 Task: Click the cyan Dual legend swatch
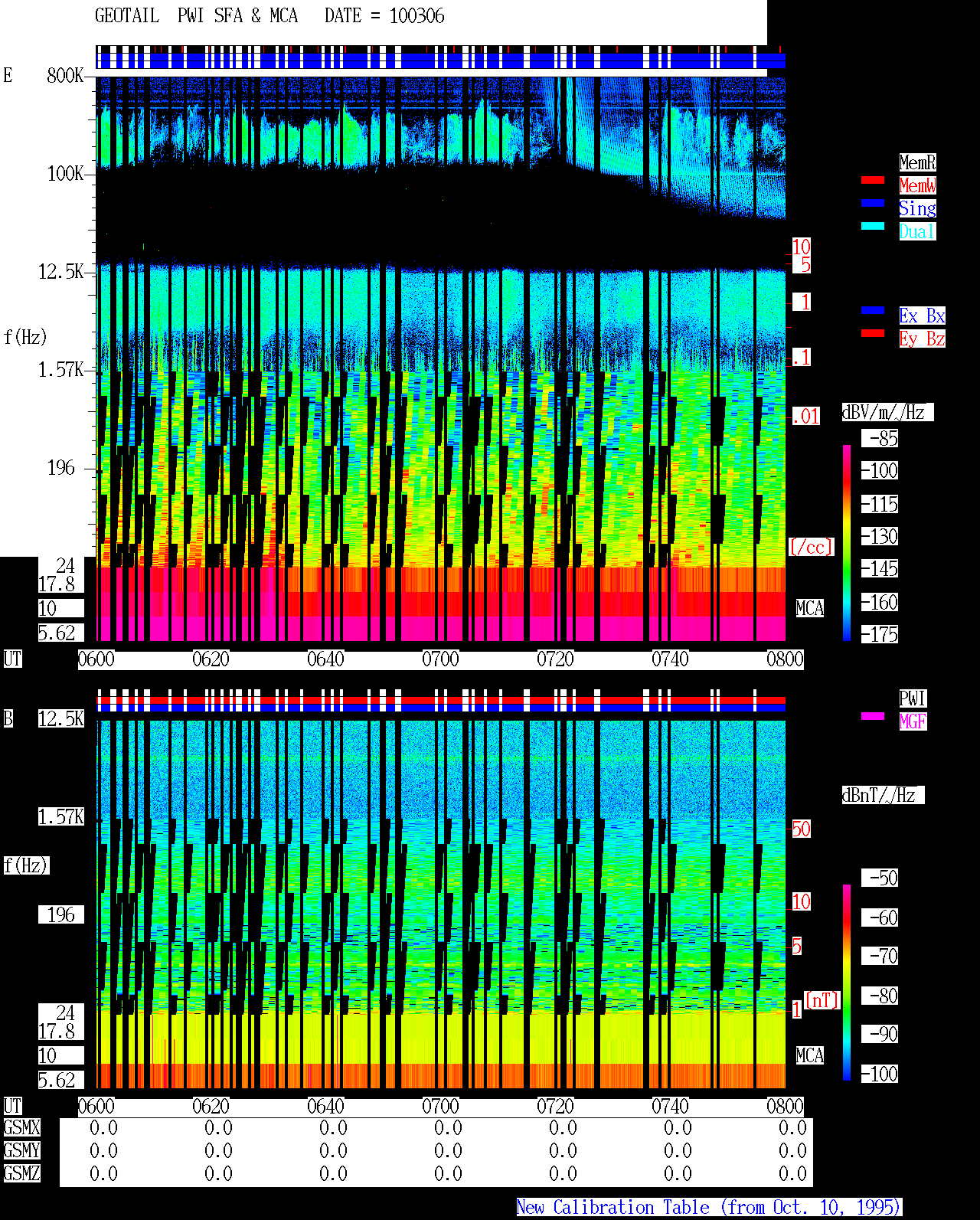coord(873,226)
